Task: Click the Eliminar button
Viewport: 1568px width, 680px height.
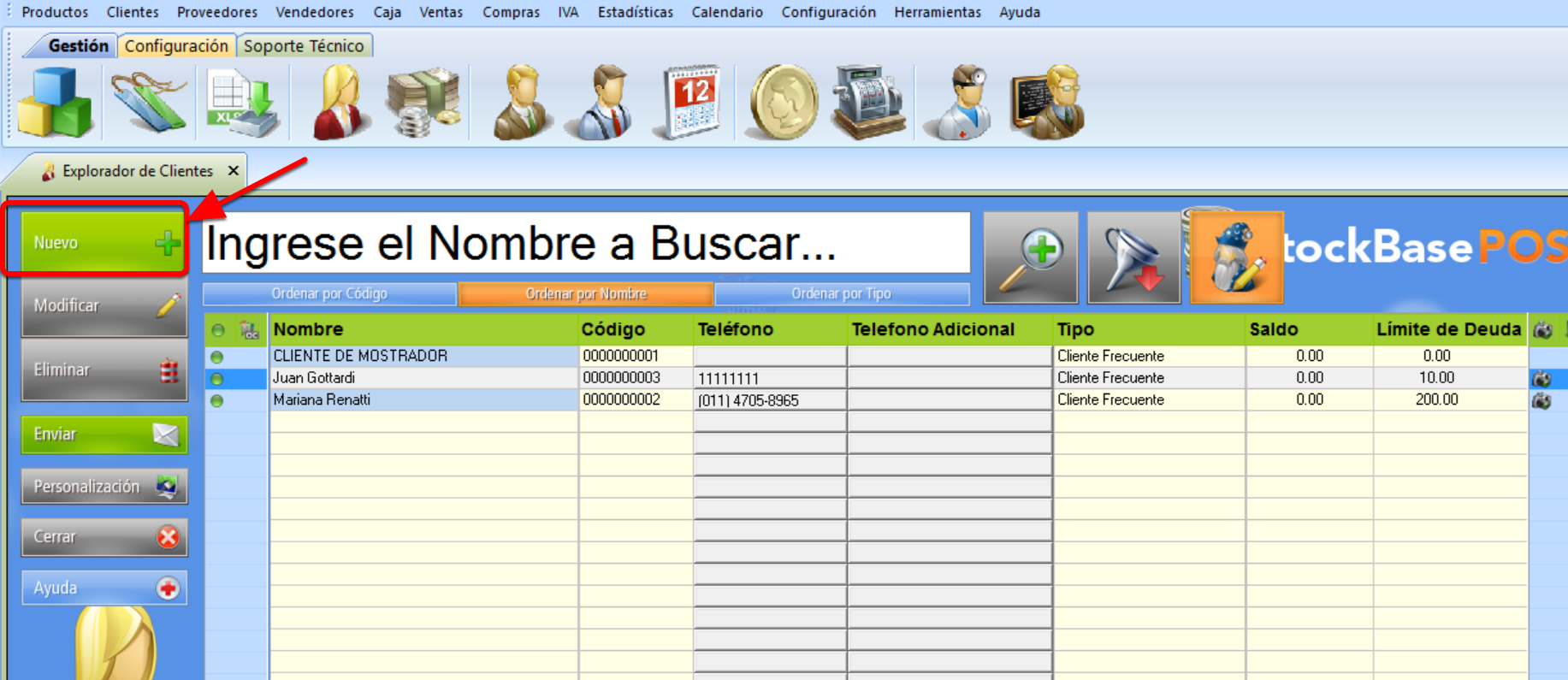Action: [104, 370]
